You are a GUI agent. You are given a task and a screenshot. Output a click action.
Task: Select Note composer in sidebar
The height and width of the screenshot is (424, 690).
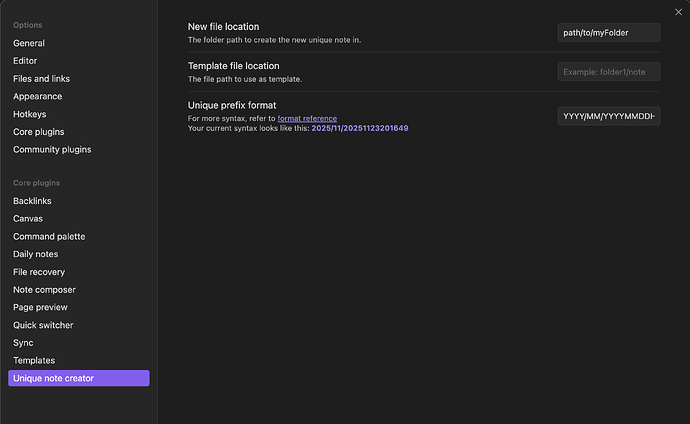pyautogui.click(x=44, y=290)
